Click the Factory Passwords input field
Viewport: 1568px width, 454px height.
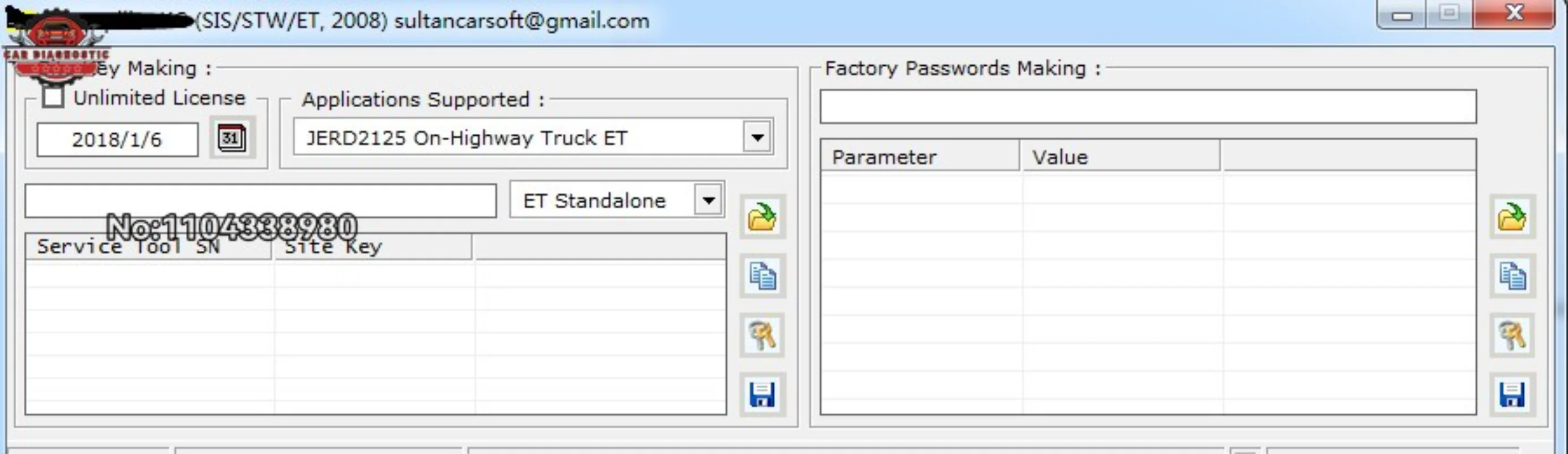coord(1147,107)
